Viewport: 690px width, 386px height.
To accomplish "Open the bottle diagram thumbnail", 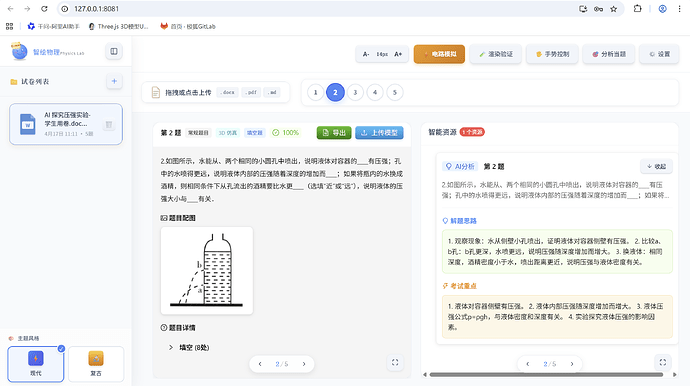I will pyautogui.click(x=207, y=270).
